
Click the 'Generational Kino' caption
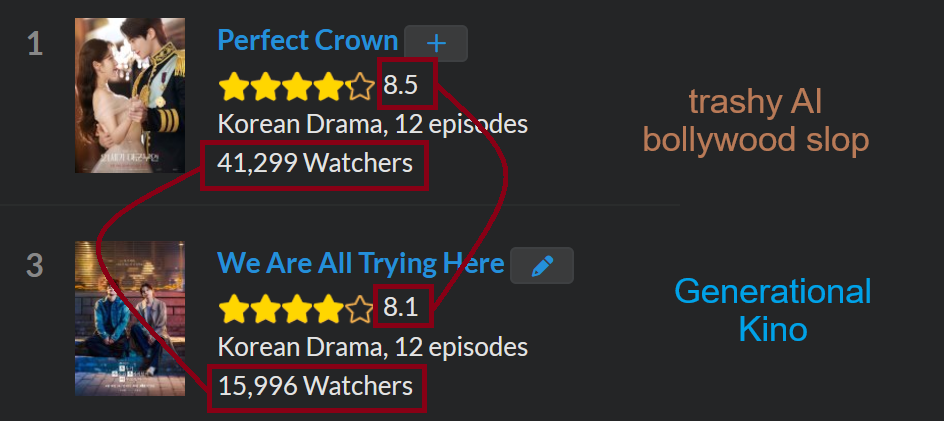[x=772, y=310]
